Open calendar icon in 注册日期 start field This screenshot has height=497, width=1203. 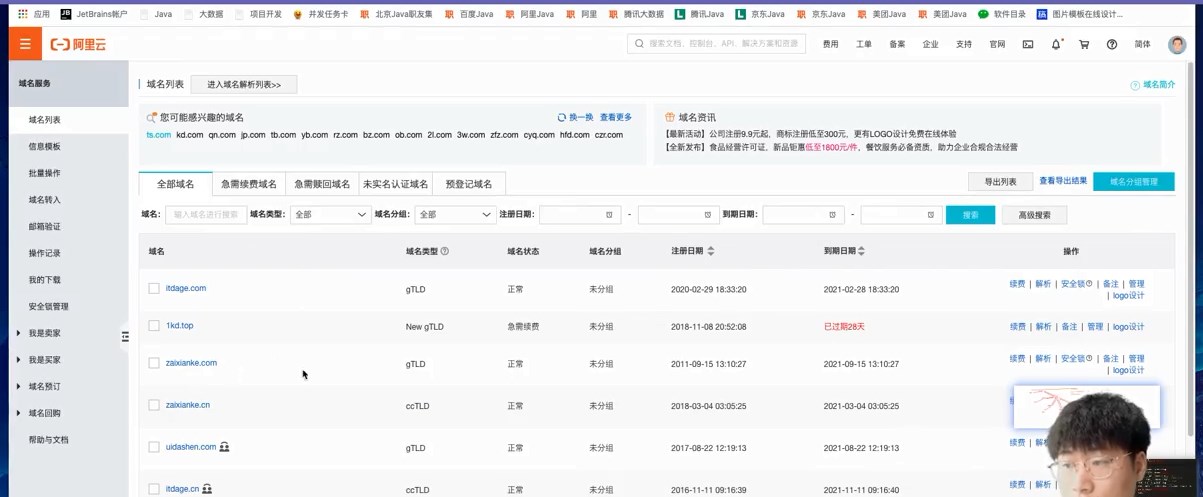point(609,215)
